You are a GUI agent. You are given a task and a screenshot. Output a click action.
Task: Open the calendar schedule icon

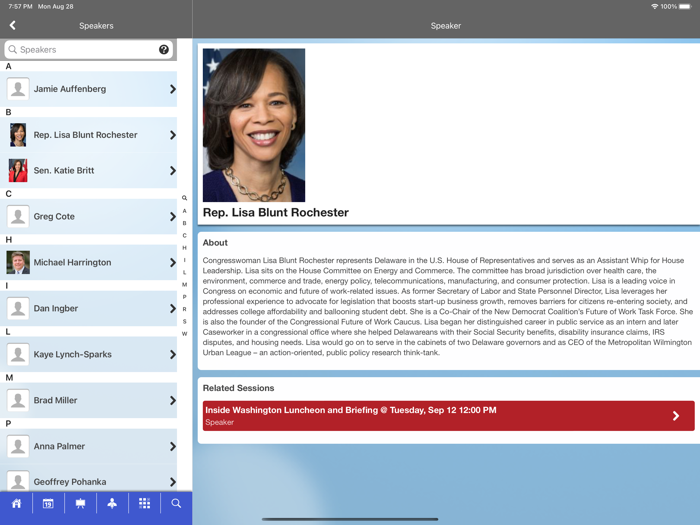coord(48,504)
